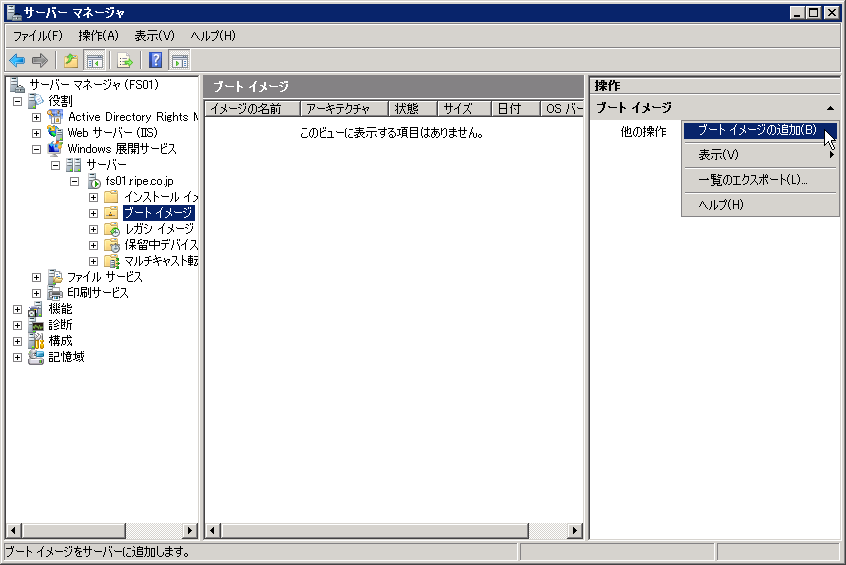Viewport: 846px width, 565px height.
Task: Collapse the 役割 tree node
Action: 17,101
